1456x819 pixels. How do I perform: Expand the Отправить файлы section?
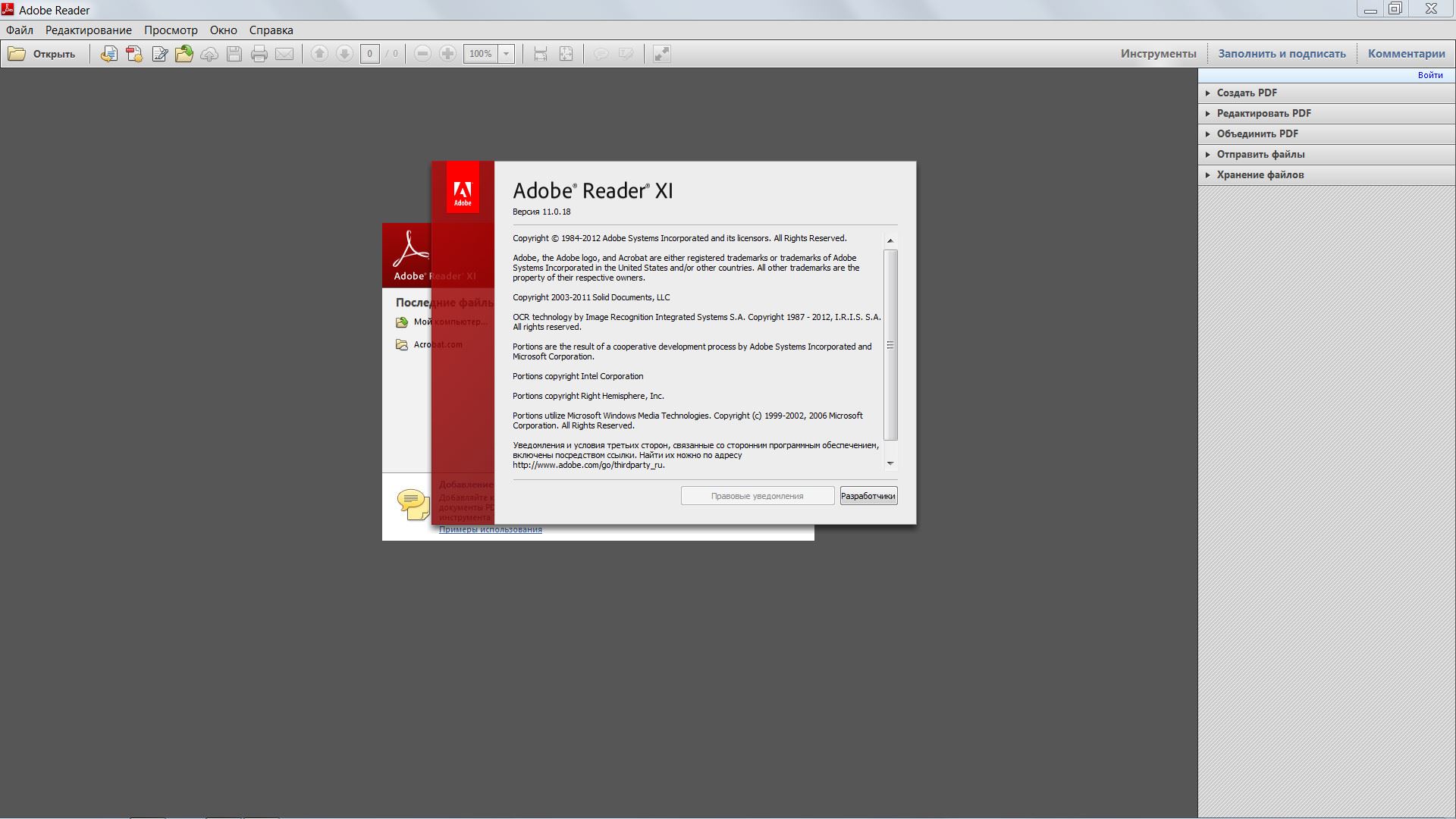(x=1326, y=155)
